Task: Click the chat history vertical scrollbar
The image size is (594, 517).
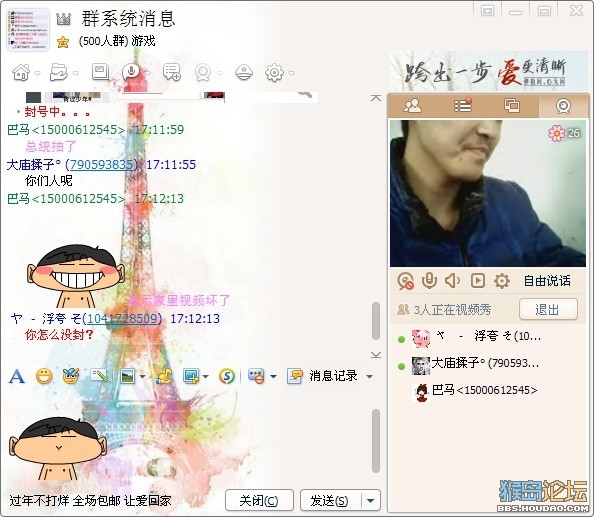Action: pos(375,321)
